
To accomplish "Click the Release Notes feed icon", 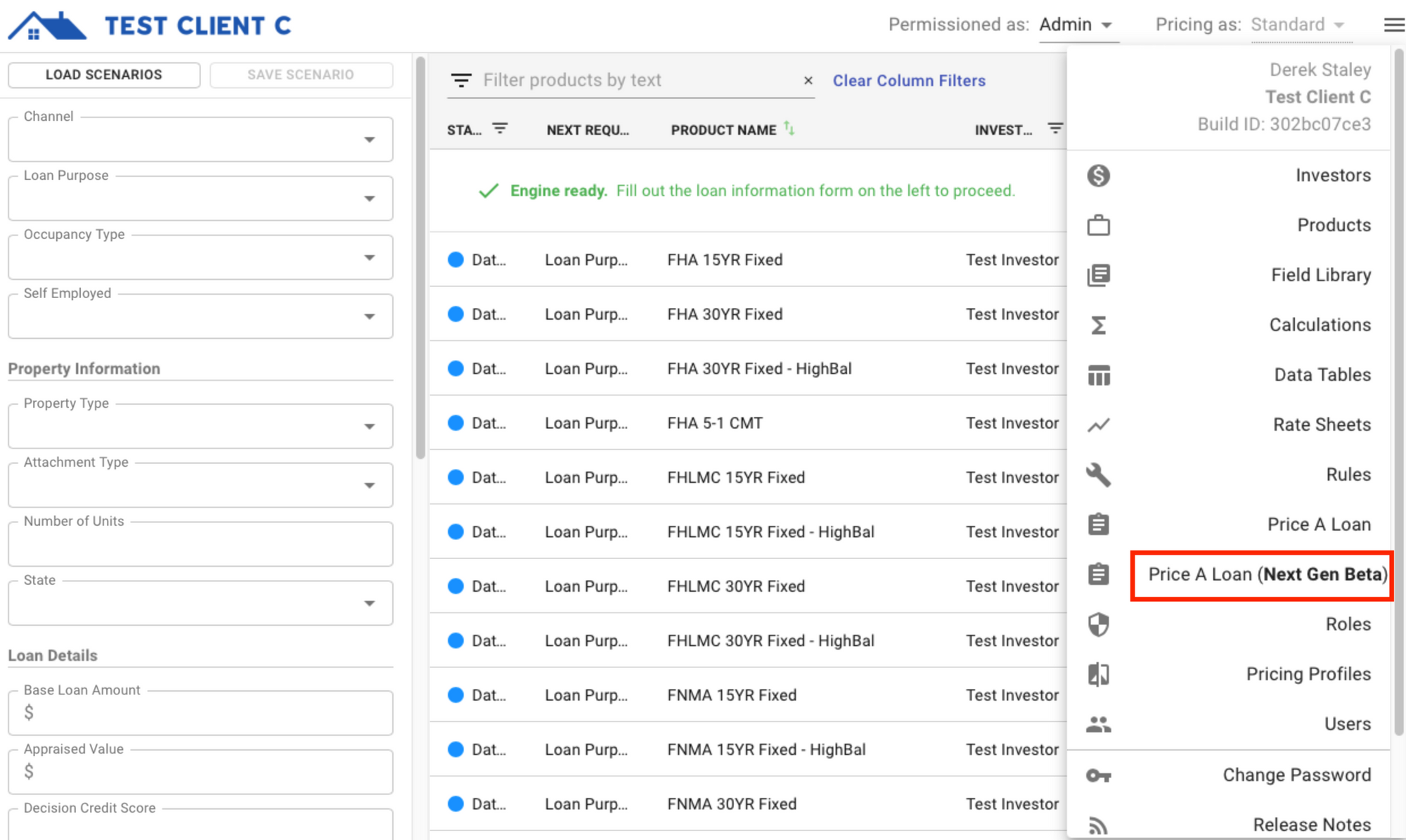I will (x=1098, y=825).
